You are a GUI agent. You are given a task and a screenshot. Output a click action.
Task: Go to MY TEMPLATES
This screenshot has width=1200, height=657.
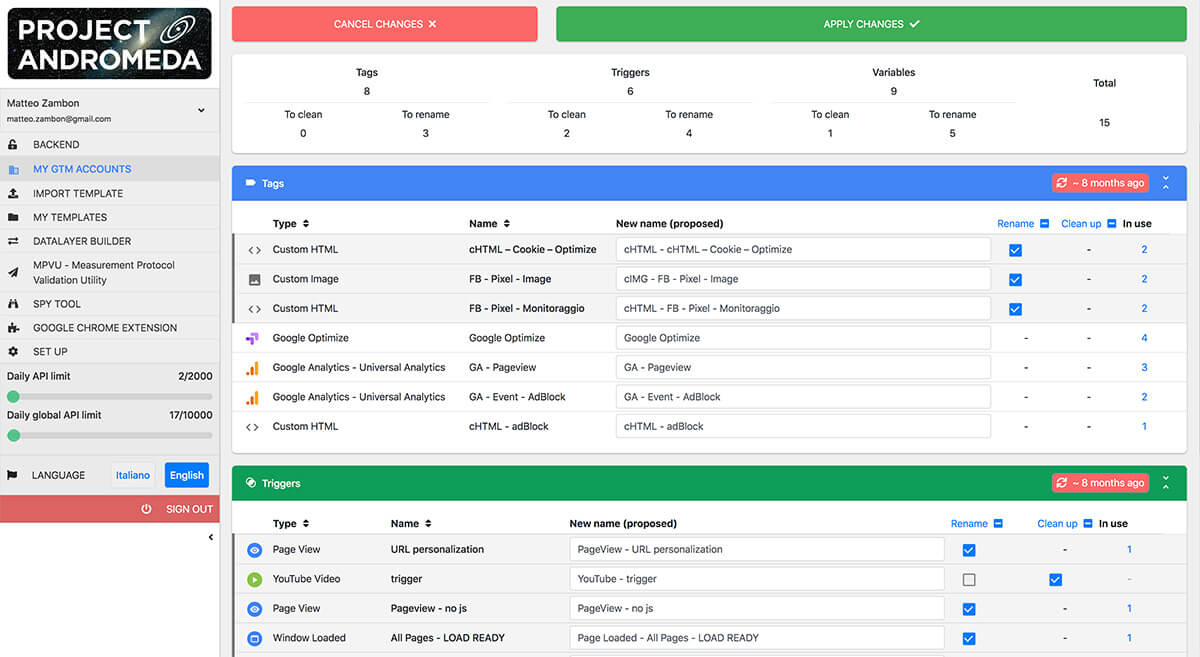tap(109, 217)
